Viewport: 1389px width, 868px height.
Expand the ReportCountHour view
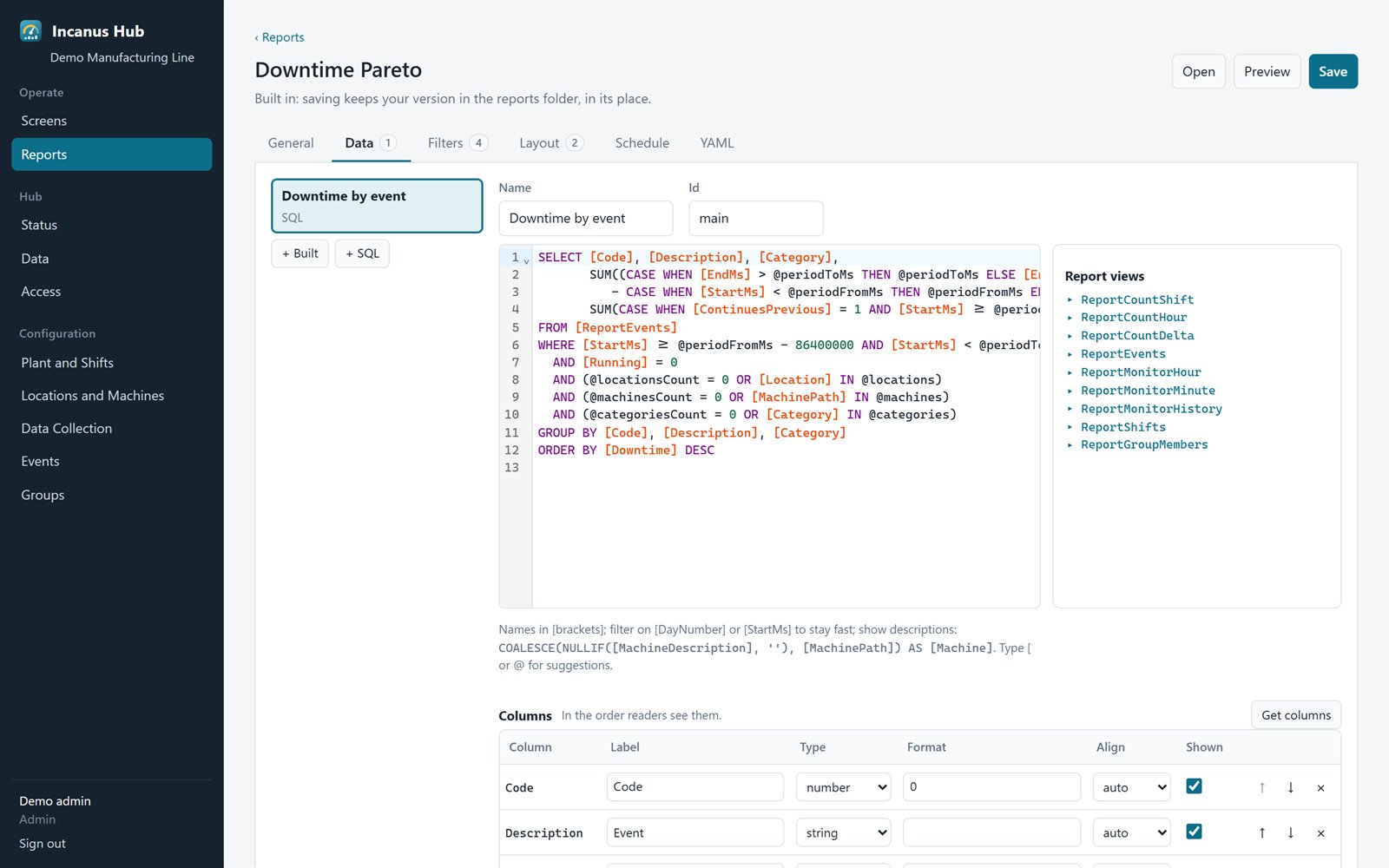click(1133, 318)
